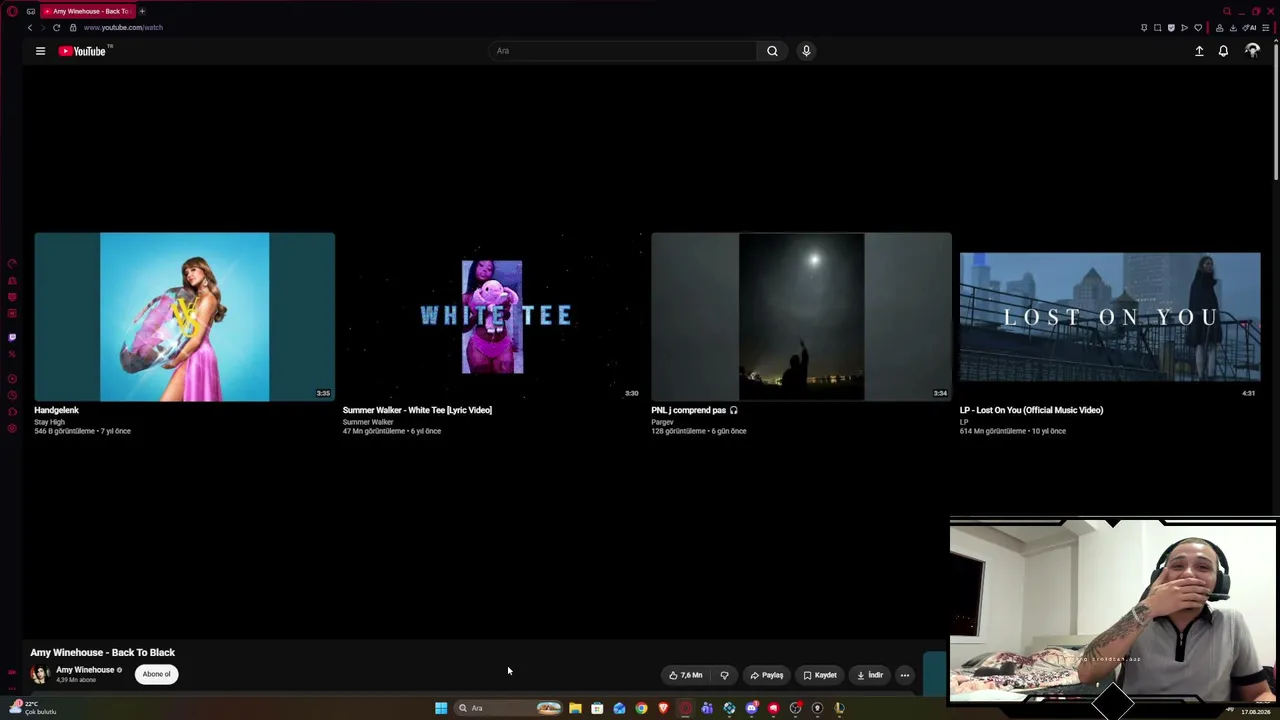Open the PNL j comprend pas title
The height and width of the screenshot is (720, 1280).
(694, 410)
